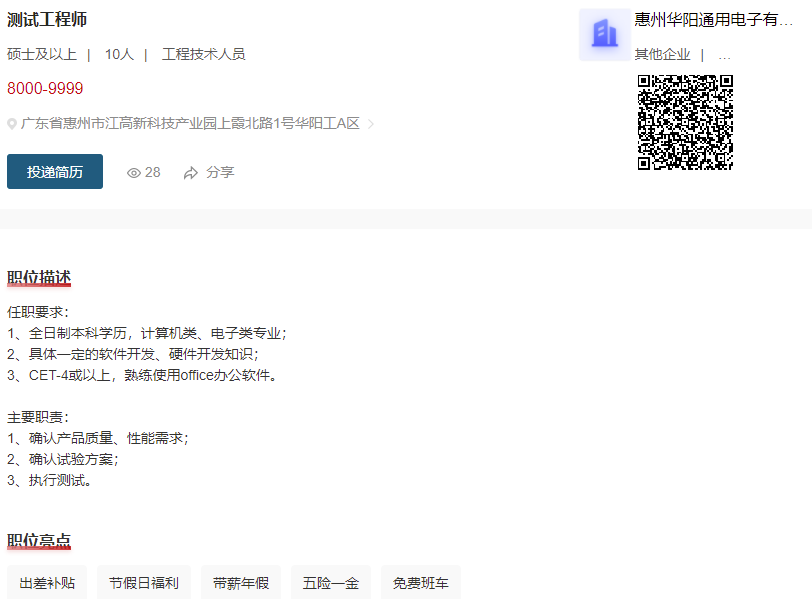This screenshot has height=599, width=812.
Task: Click the line 确认产品质量、性能需求
Action: 98,439
